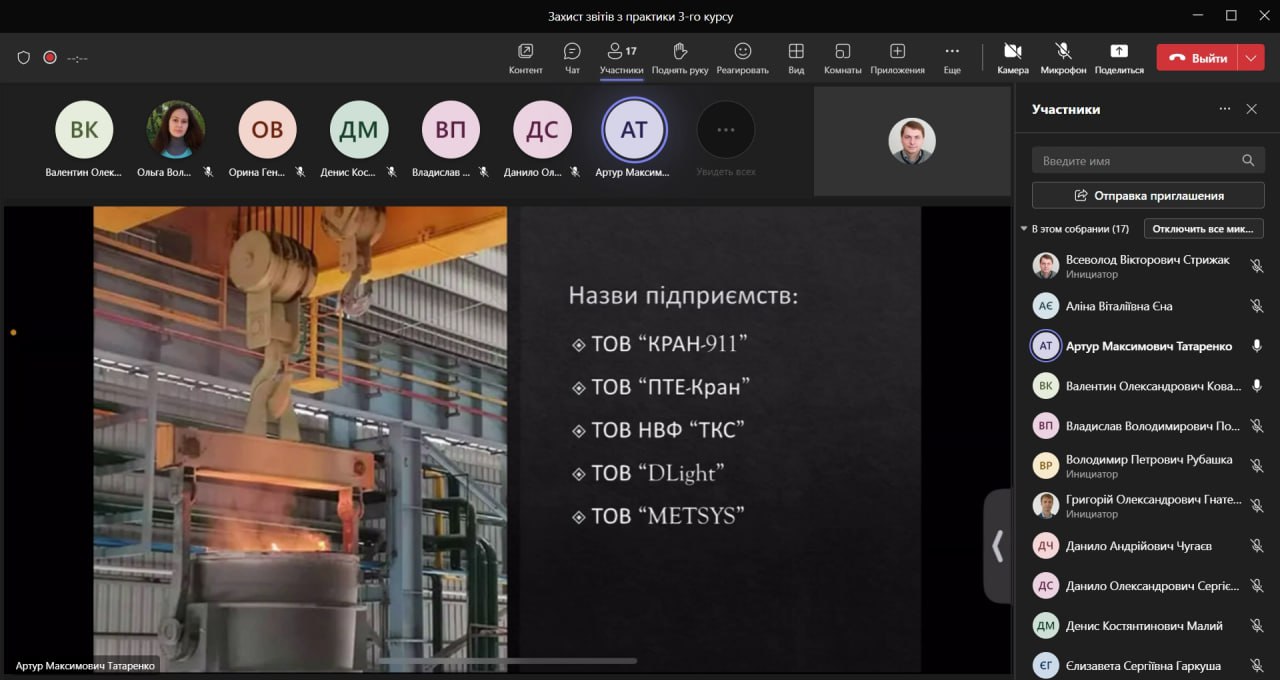Click the slide progress bar under the presentation

coord(507,661)
